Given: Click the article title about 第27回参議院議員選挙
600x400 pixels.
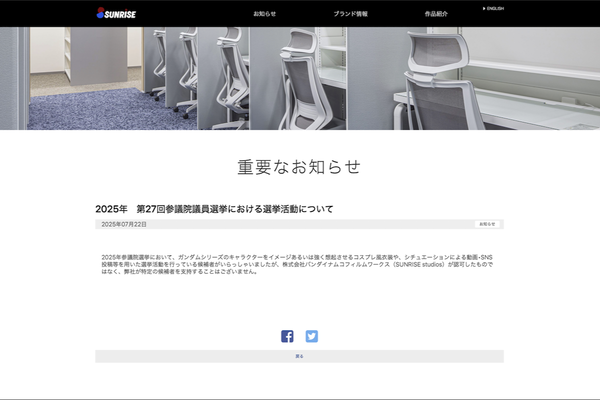Looking at the screenshot, I should coord(214,209).
